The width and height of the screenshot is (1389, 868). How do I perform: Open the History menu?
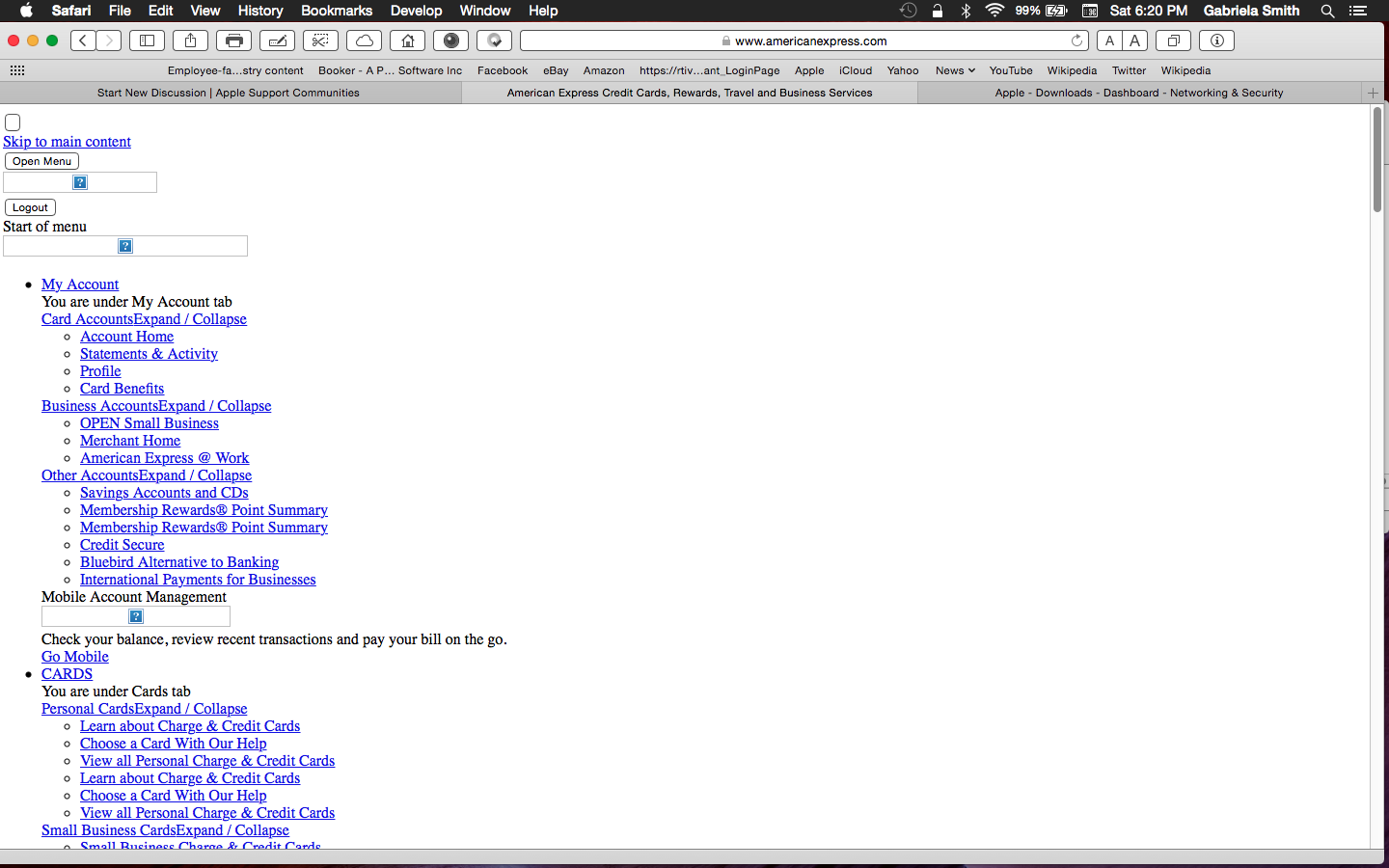click(x=260, y=11)
